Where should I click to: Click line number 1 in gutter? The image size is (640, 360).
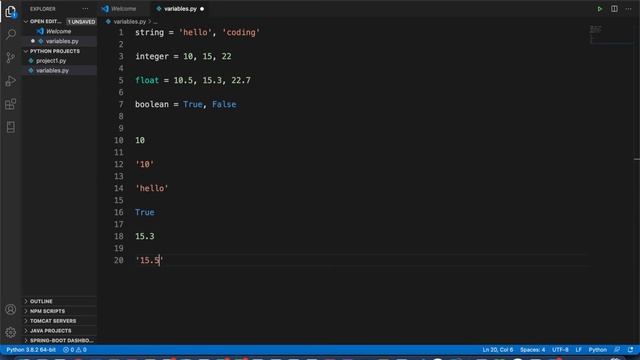click(x=121, y=32)
